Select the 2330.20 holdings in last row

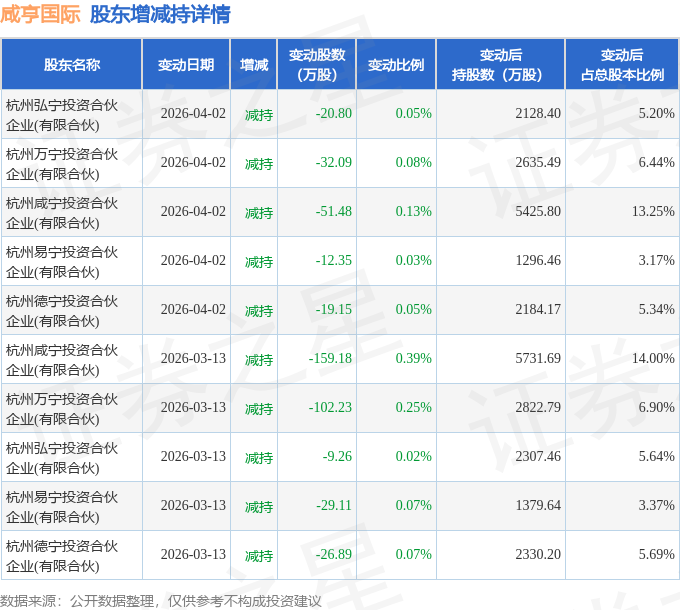pyautogui.click(x=538, y=555)
